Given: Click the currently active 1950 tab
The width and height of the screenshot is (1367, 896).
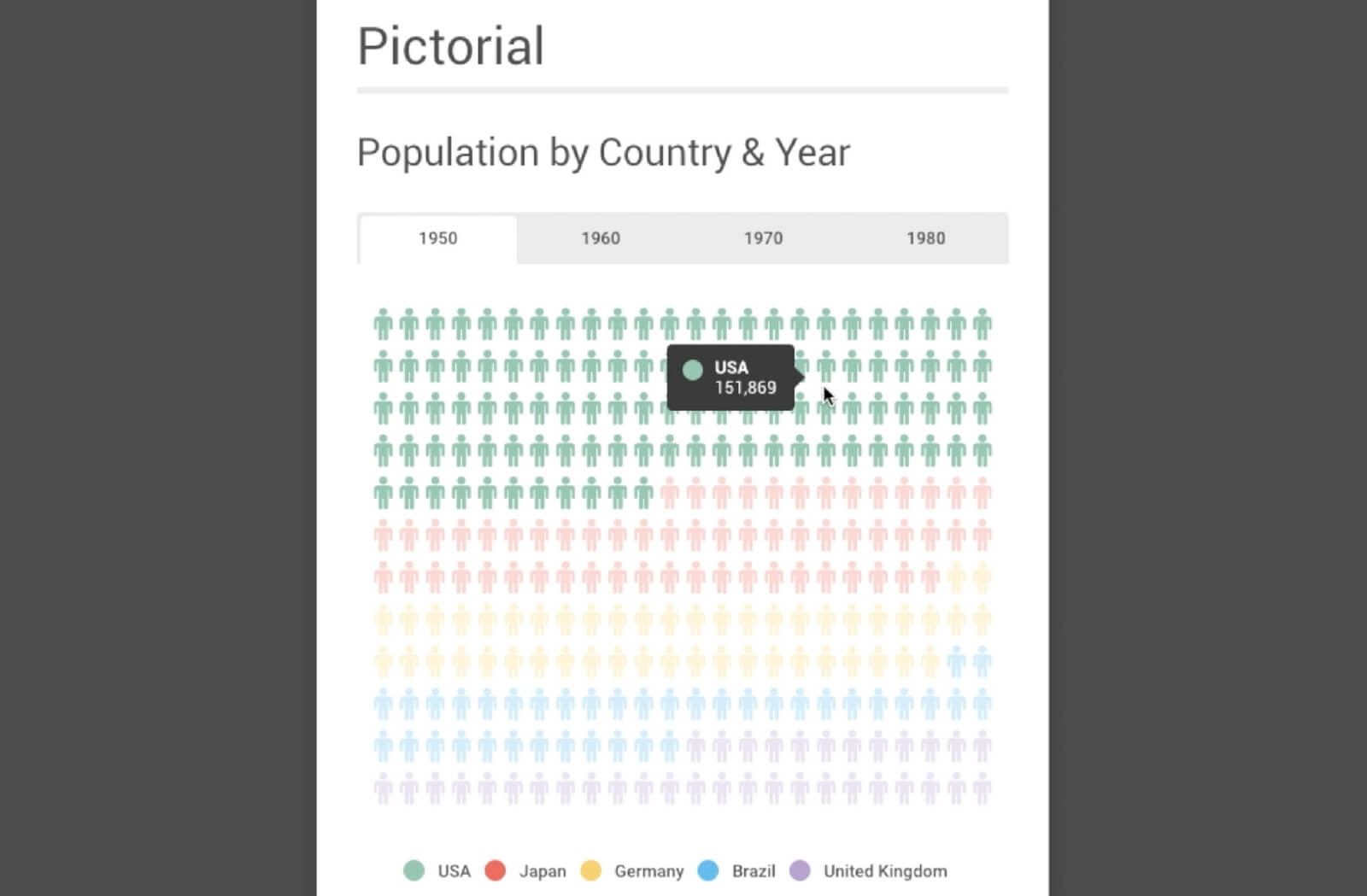Looking at the screenshot, I should [437, 238].
